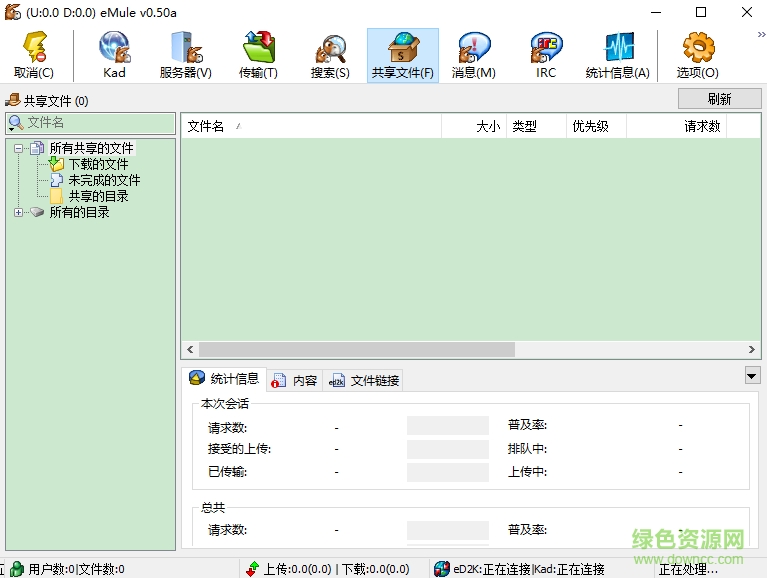Viewport: 767px width, 578px height.
Task: Click the 上传中 label
Action: (x=527, y=472)
